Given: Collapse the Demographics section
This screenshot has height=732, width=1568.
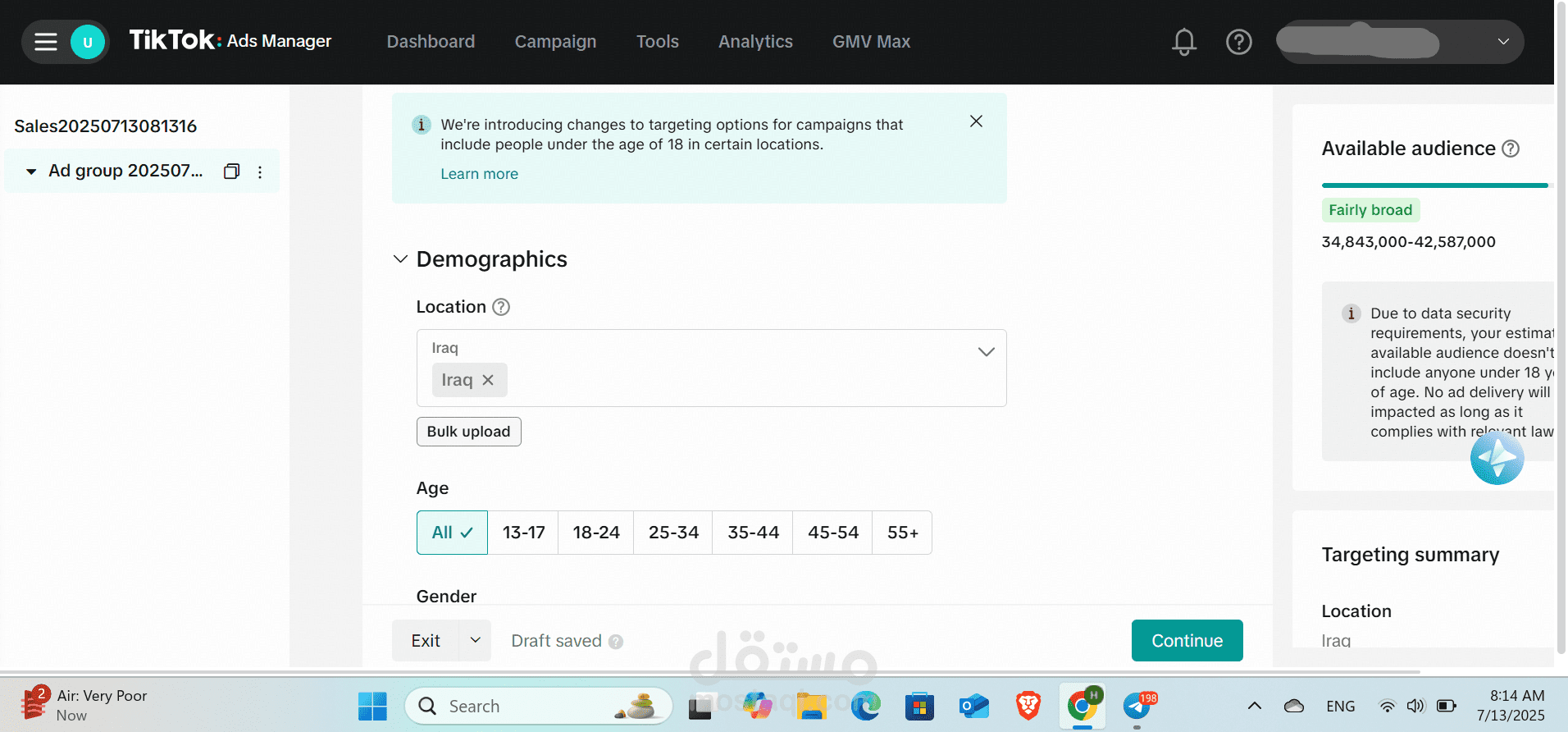Looking at the screenshot, I should click(x=400, y=259).
